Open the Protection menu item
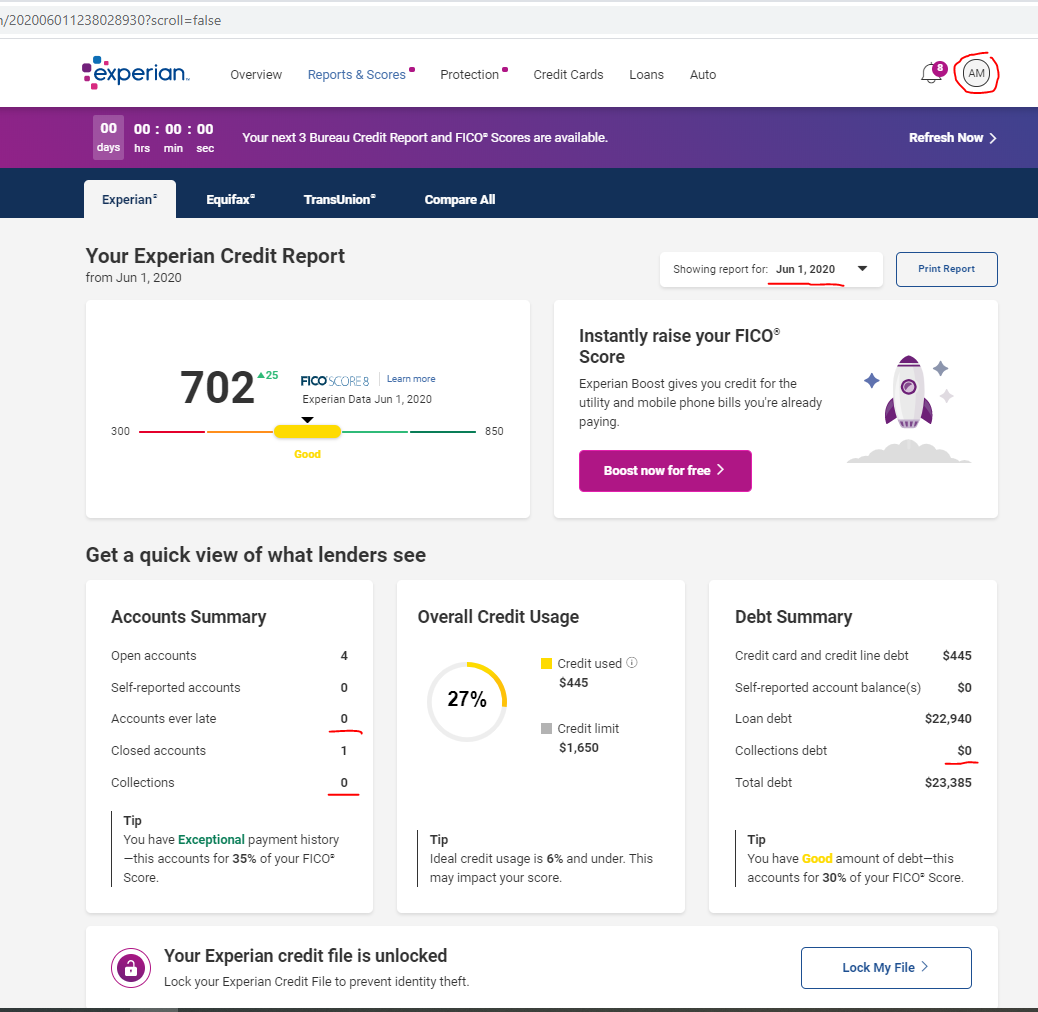This screenshot has height=1012, width=1038. pyautogui.click(x=469, y=75)
